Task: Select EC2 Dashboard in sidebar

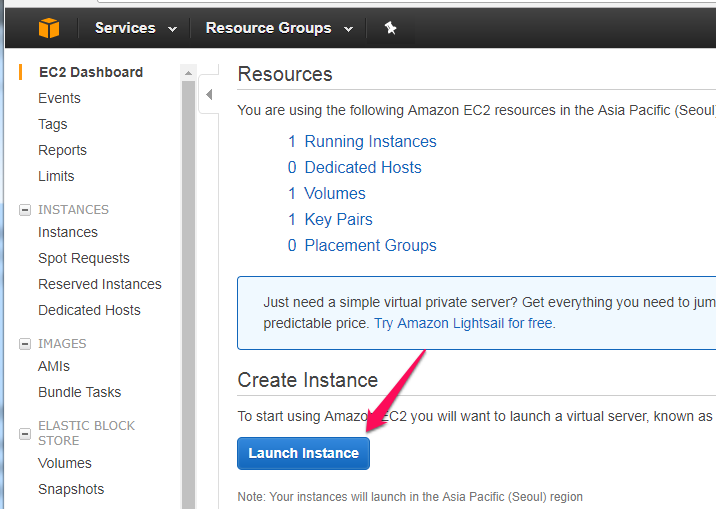Action: click(x=91, y=72)
